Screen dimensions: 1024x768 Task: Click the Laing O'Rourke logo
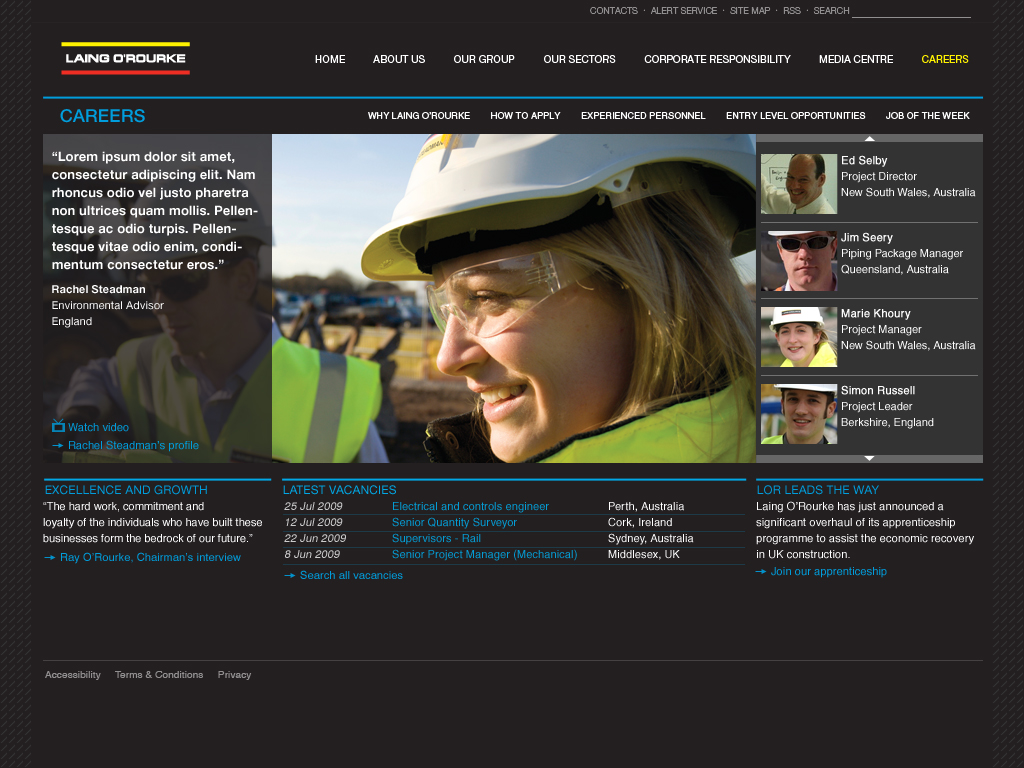[125, 58]
